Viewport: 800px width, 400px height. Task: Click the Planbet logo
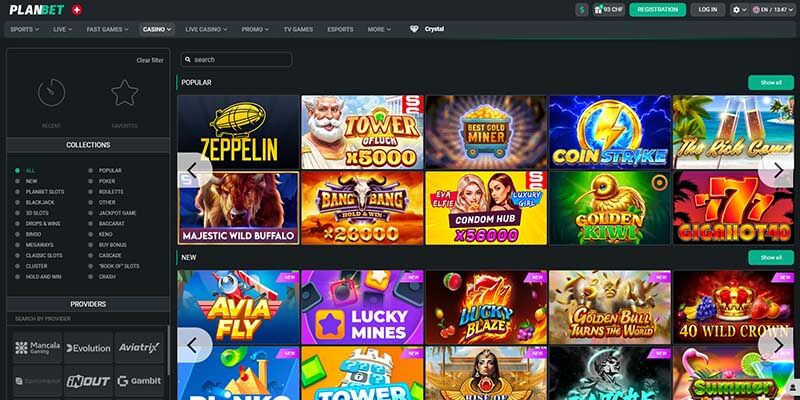[37, 10]
